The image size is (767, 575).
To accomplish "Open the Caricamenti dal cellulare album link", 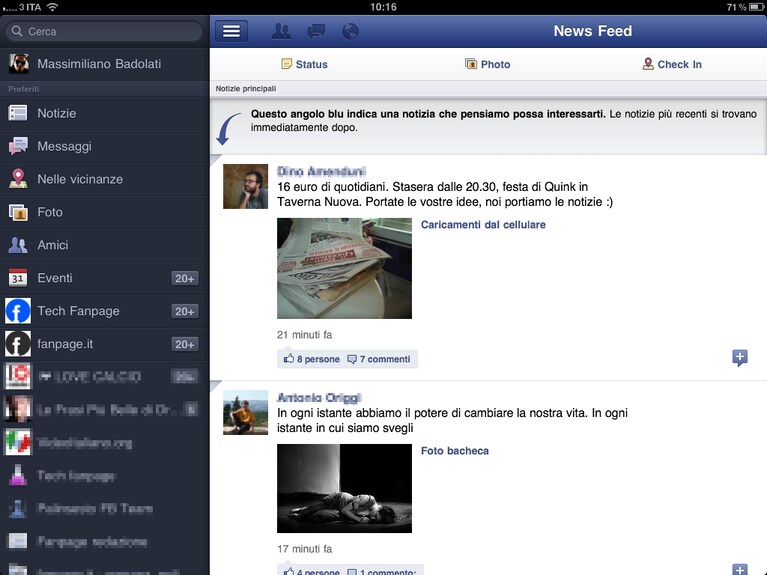I will pyautogui.click(x=483, y=225).
